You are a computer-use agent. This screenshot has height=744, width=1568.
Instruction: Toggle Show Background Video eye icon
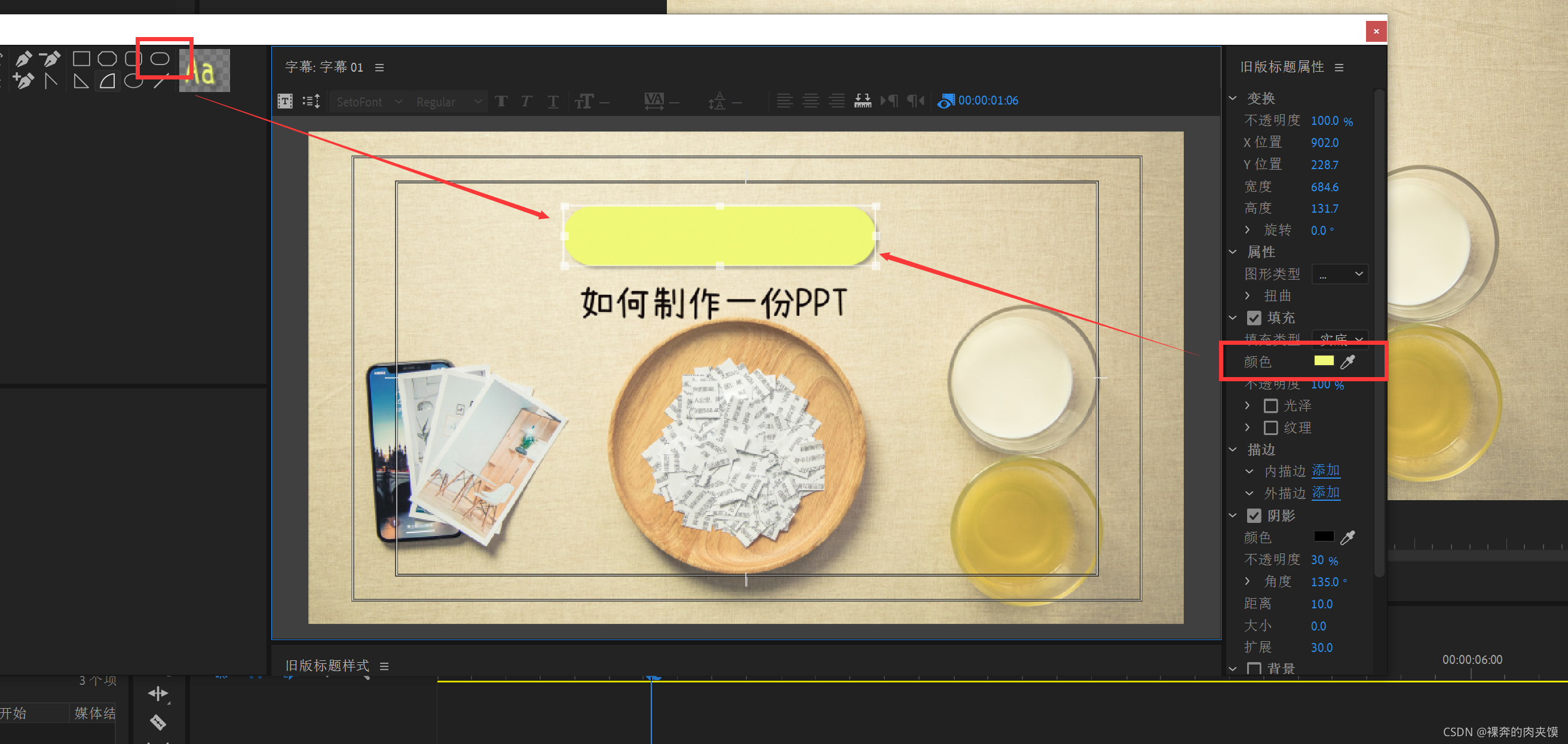[945, 101]
